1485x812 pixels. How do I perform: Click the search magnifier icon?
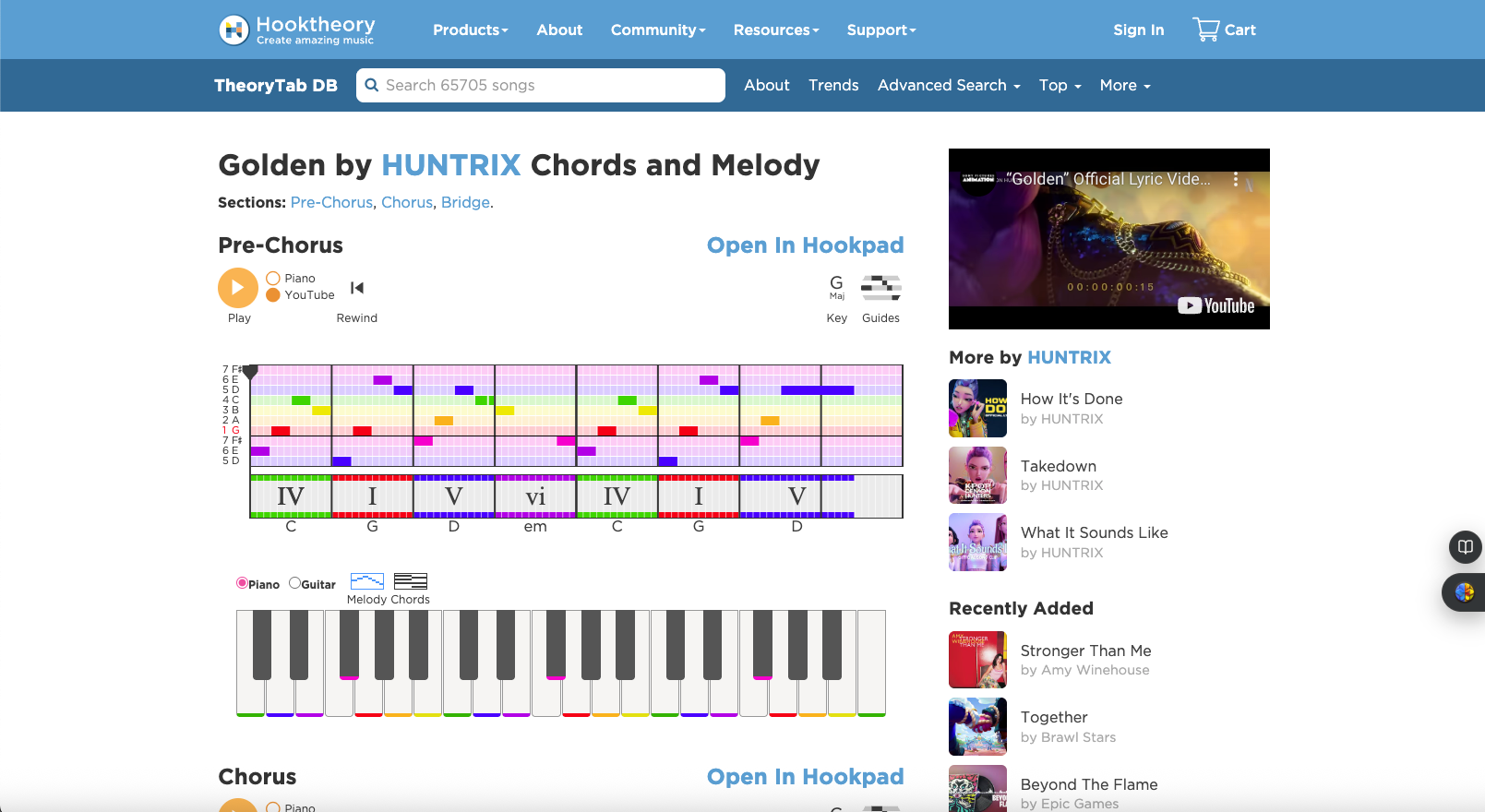(372, 85)
